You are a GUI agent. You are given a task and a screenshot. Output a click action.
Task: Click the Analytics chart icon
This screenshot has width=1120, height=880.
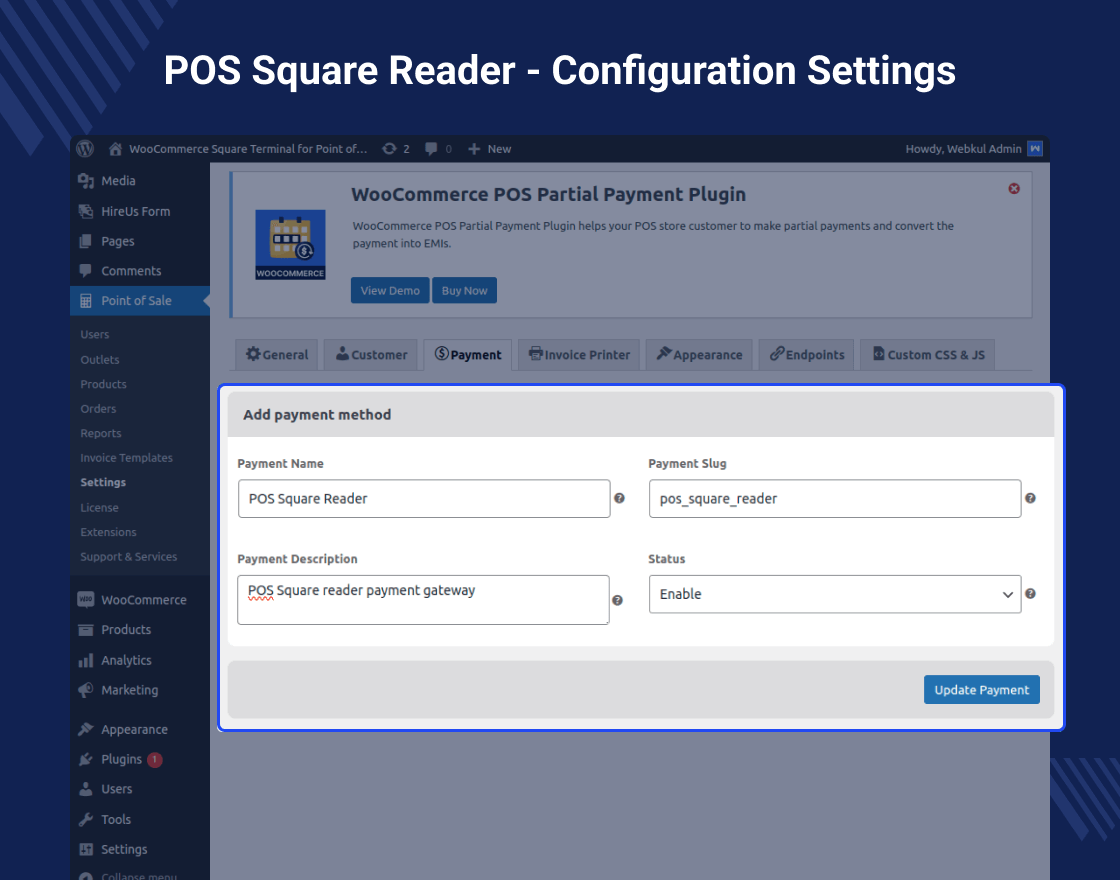pyautogui.click(x=88, y=659)
